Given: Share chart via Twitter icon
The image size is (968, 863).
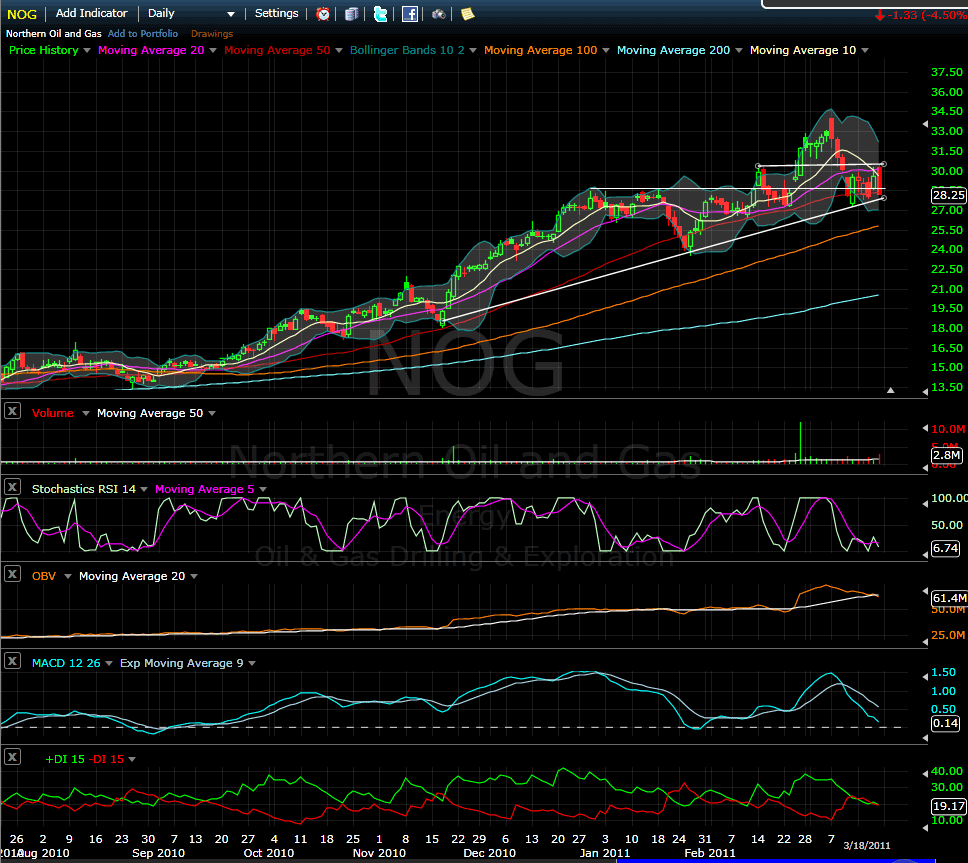Looking at the screenshot, I should click(x=380, y=14).
